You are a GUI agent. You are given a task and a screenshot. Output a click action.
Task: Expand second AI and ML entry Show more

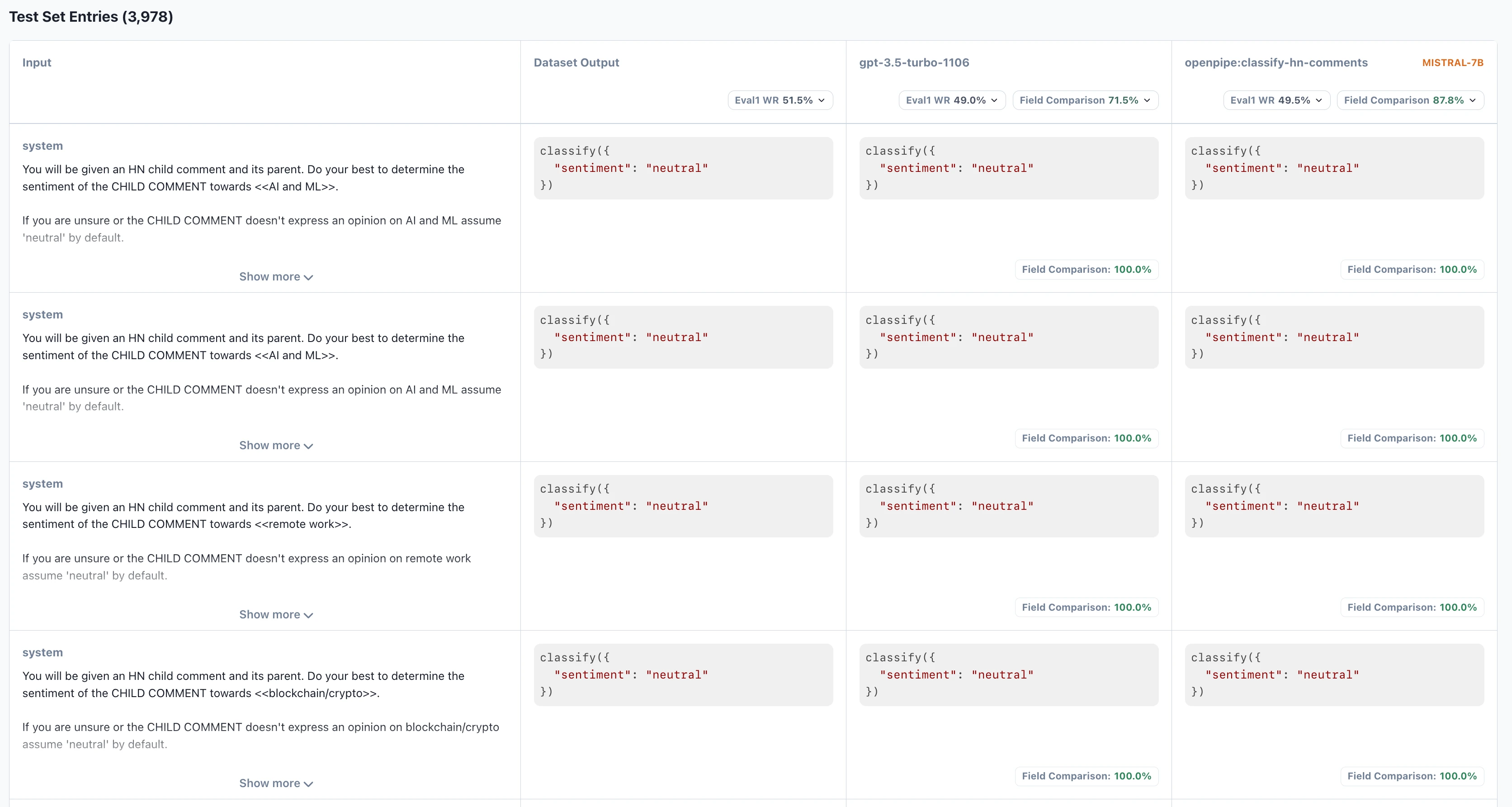point(276,445)
